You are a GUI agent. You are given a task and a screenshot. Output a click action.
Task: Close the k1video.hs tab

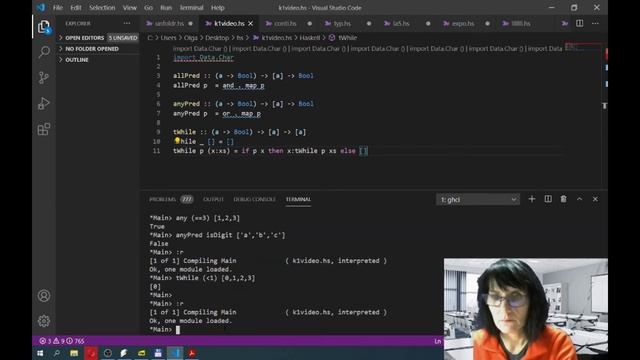tap(251, 24)
